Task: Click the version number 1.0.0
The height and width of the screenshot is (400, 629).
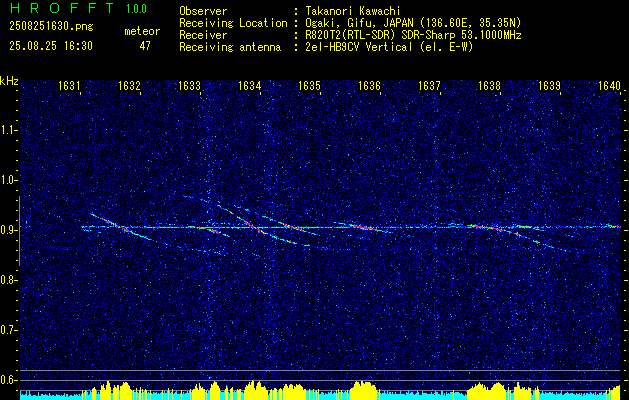Action: tap(136, 9)
